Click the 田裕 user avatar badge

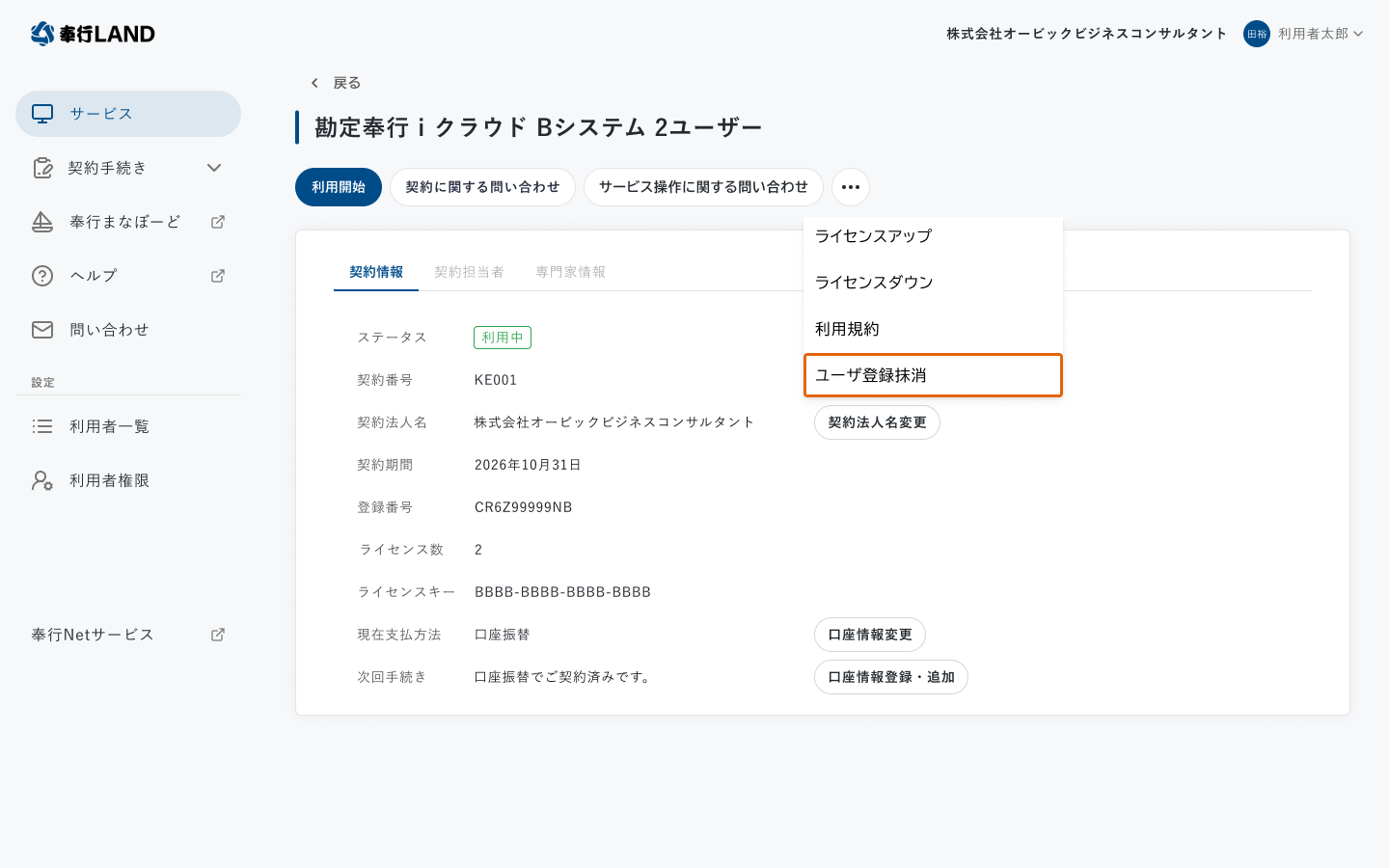click(x=1256, y=34)
